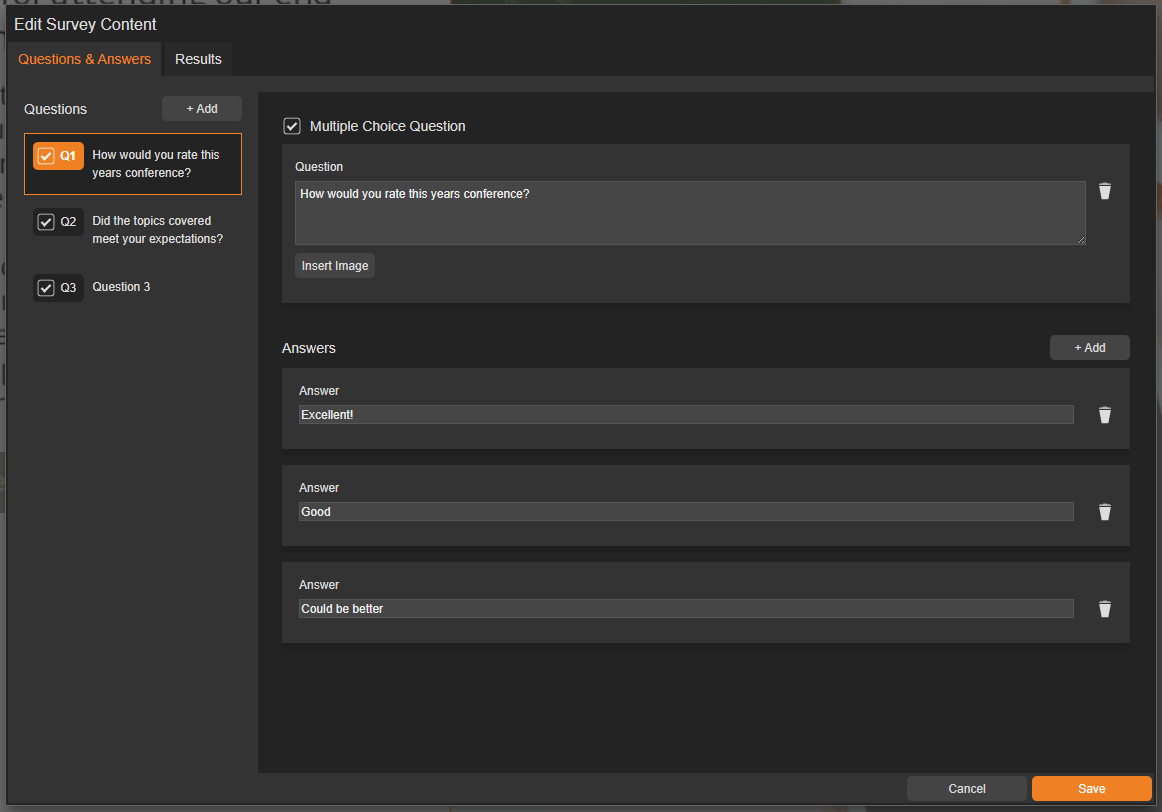The height and width of the screenshot is (812, 1162).
Task: Disable the Q3 question checkbox
Action: 46,288
